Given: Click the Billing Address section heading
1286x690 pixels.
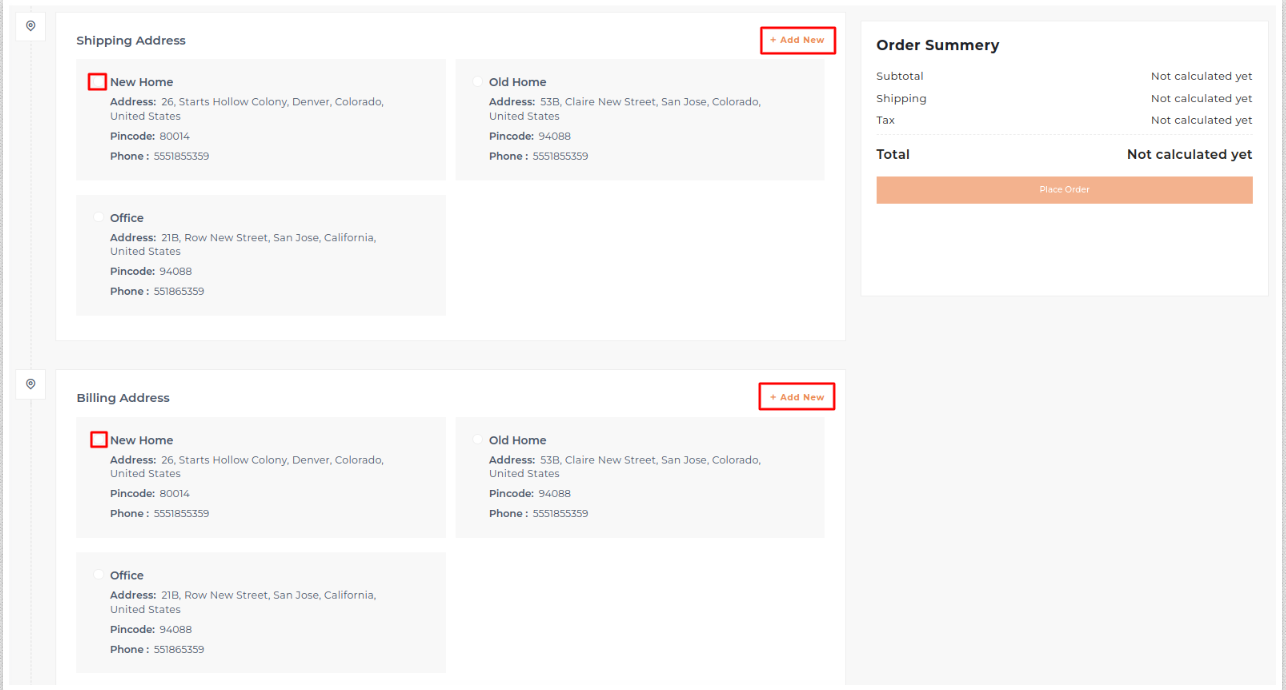Looking at the screenshot, I should (x=123, y=398).
